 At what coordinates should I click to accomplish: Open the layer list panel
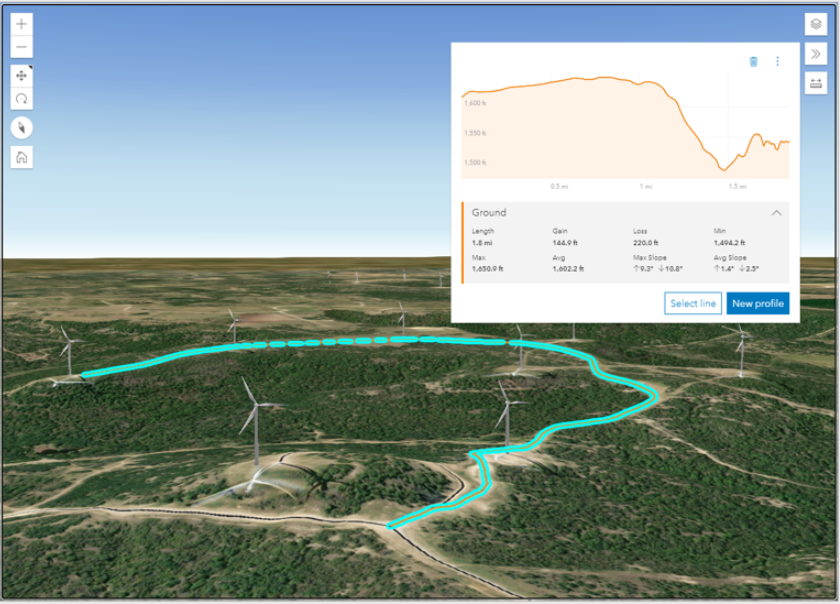point(815,23)
